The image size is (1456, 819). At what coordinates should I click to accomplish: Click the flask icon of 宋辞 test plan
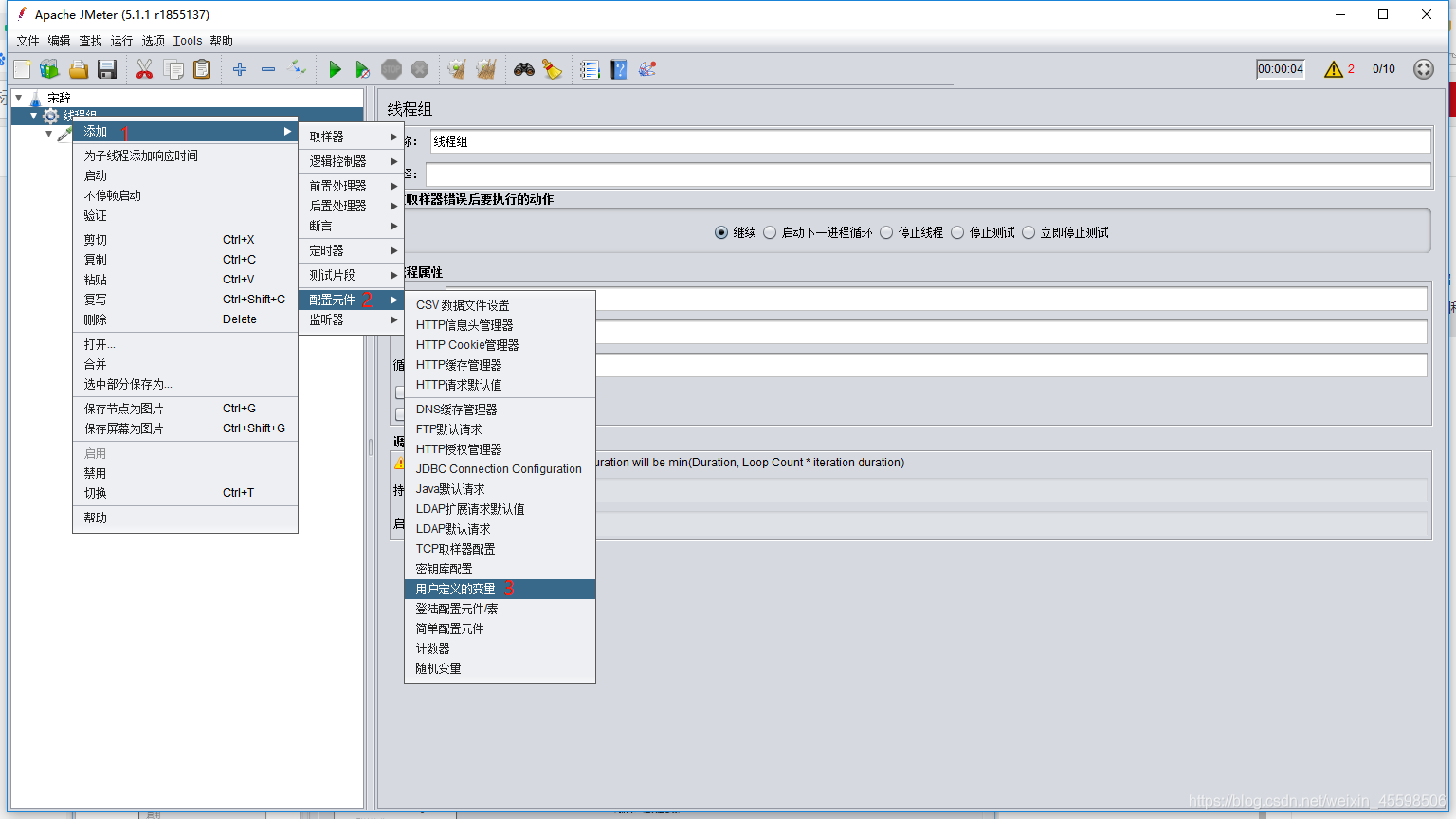pyautogui.click(x=36, y=98)
